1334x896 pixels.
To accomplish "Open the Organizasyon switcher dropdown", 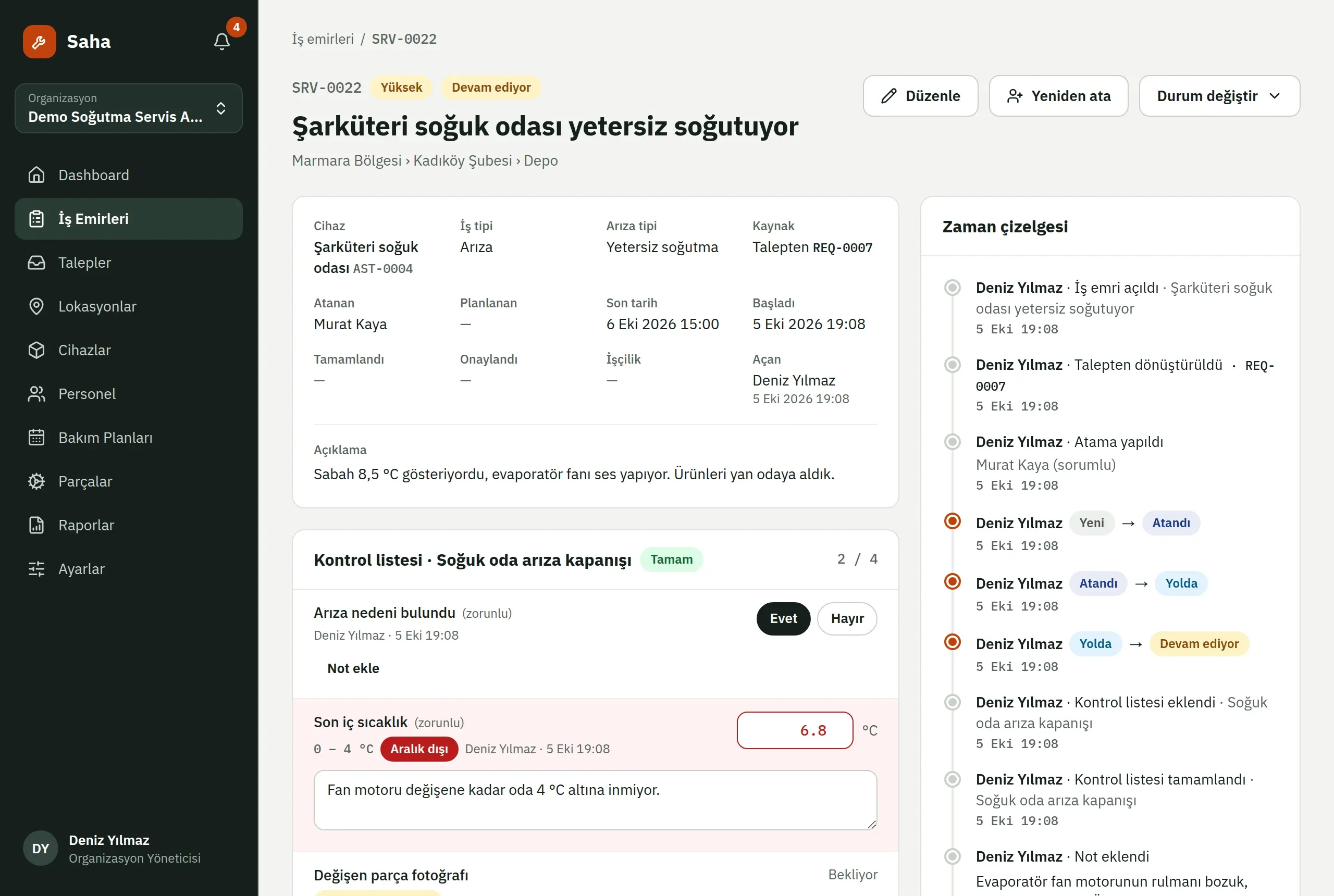I will point(129,108).
